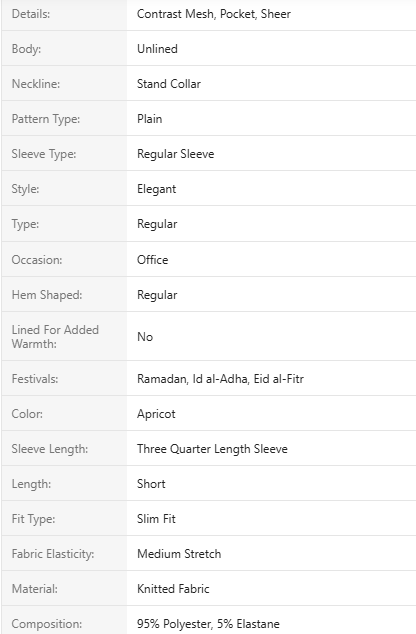
Task: Select the '95% Polyester, 5% Elastane' composition text
Action: [208, 624]
